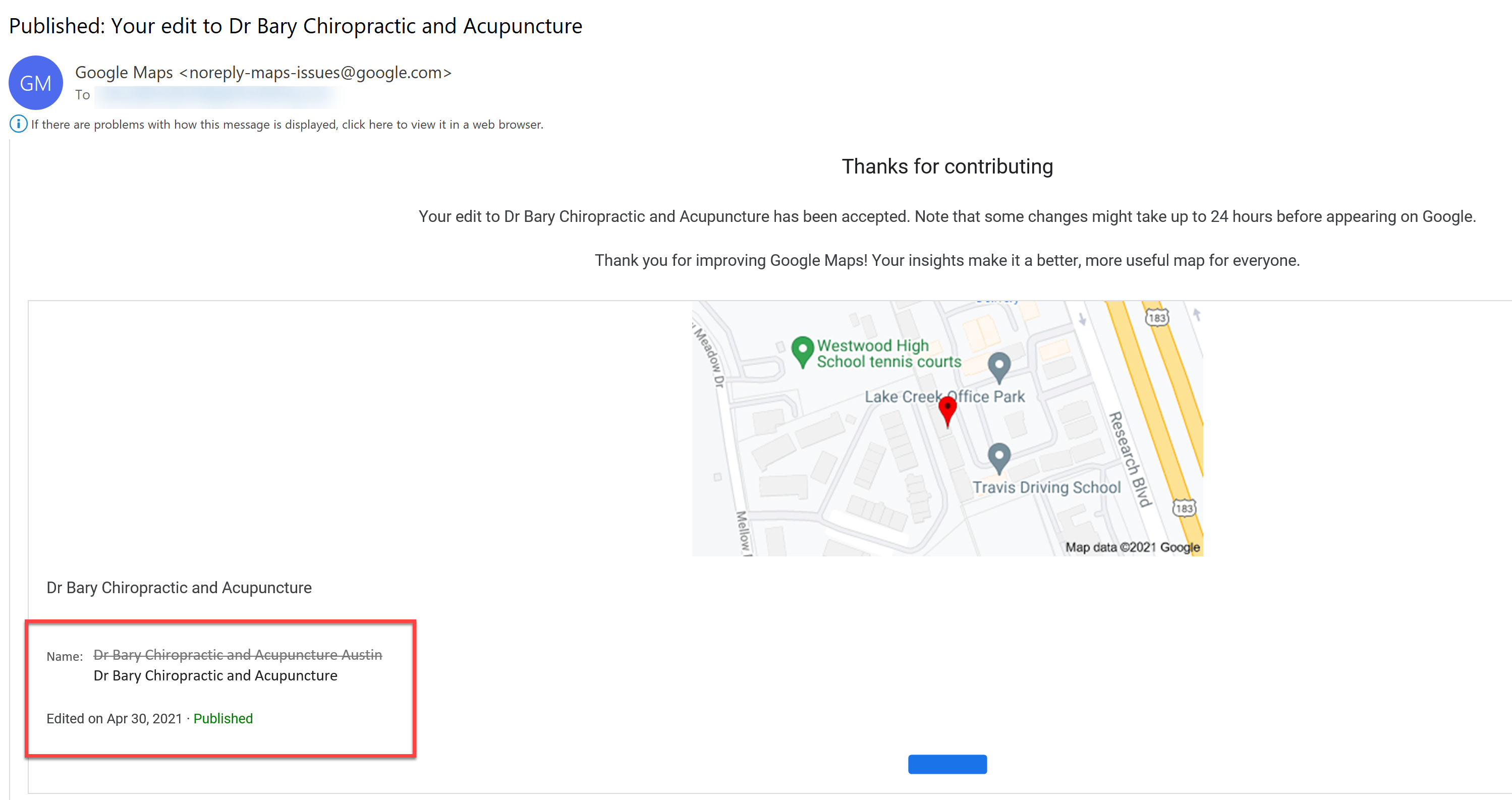Viewport: 1512px width, 800px height.
Task: Click the gray Travis Driving School pin
Action: click(x=999, y=456)
